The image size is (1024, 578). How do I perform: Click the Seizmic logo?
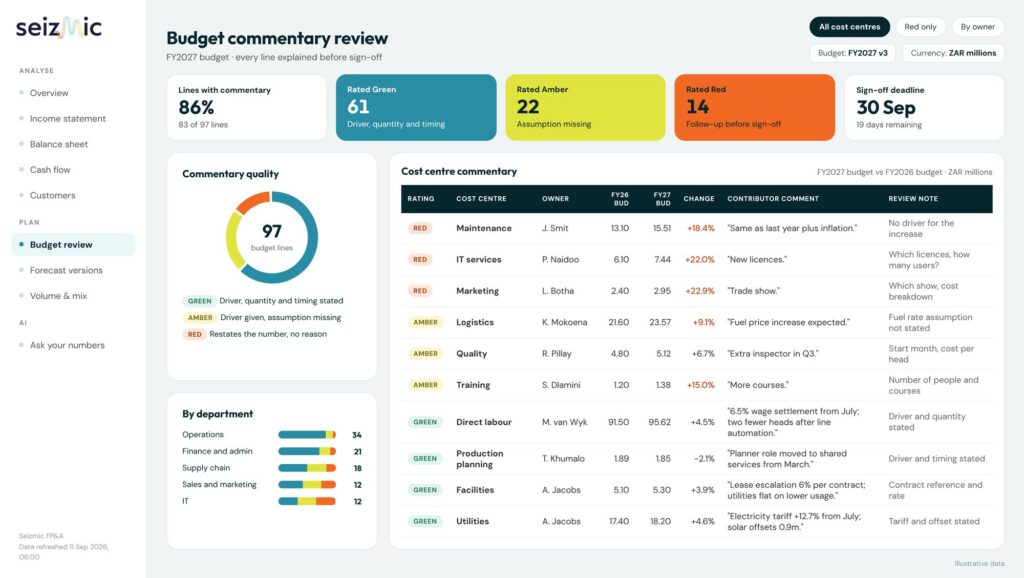coord(59,27)
